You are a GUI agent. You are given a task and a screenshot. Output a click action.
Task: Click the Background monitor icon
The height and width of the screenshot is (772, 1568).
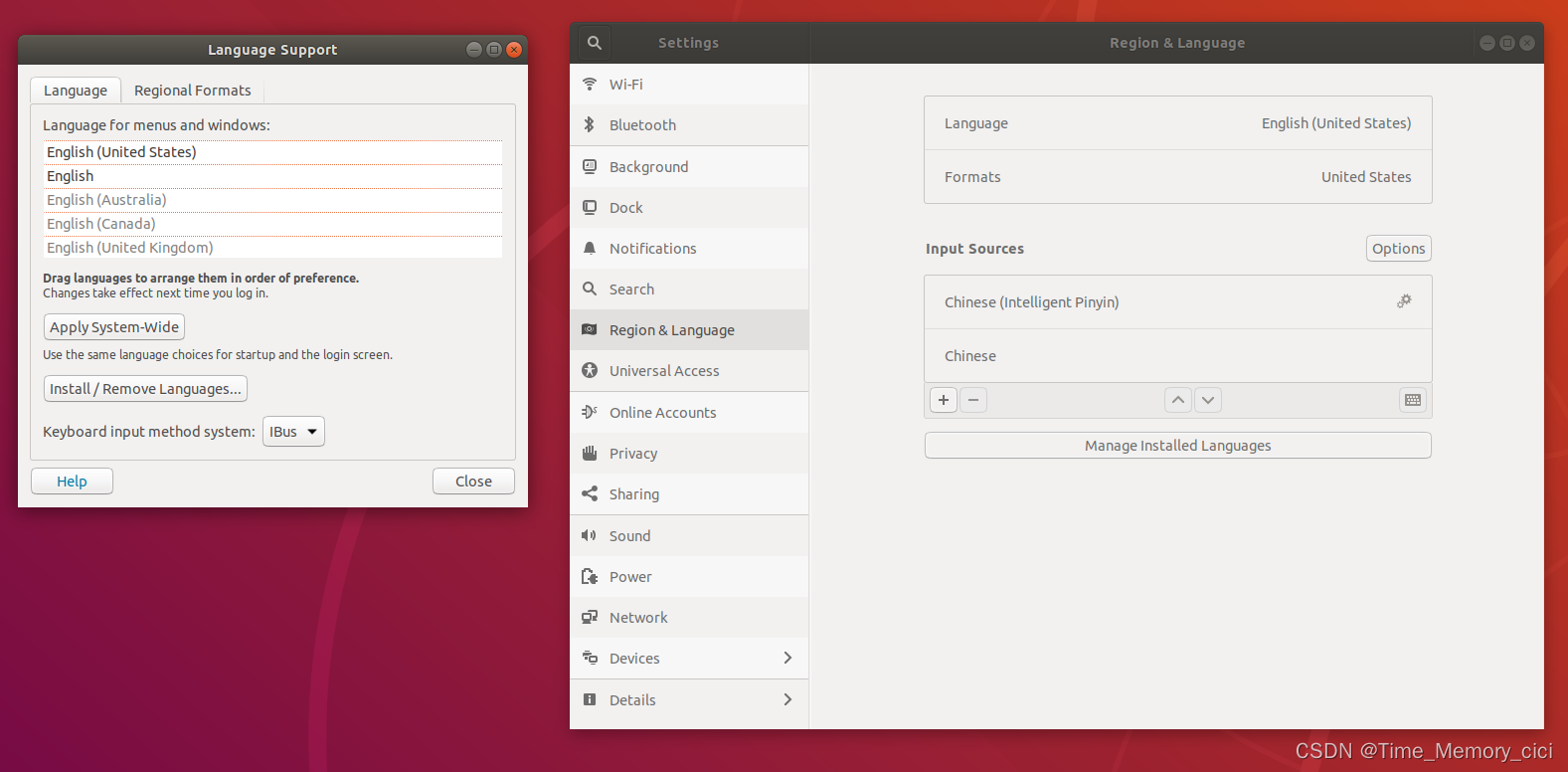pos(590,166)
